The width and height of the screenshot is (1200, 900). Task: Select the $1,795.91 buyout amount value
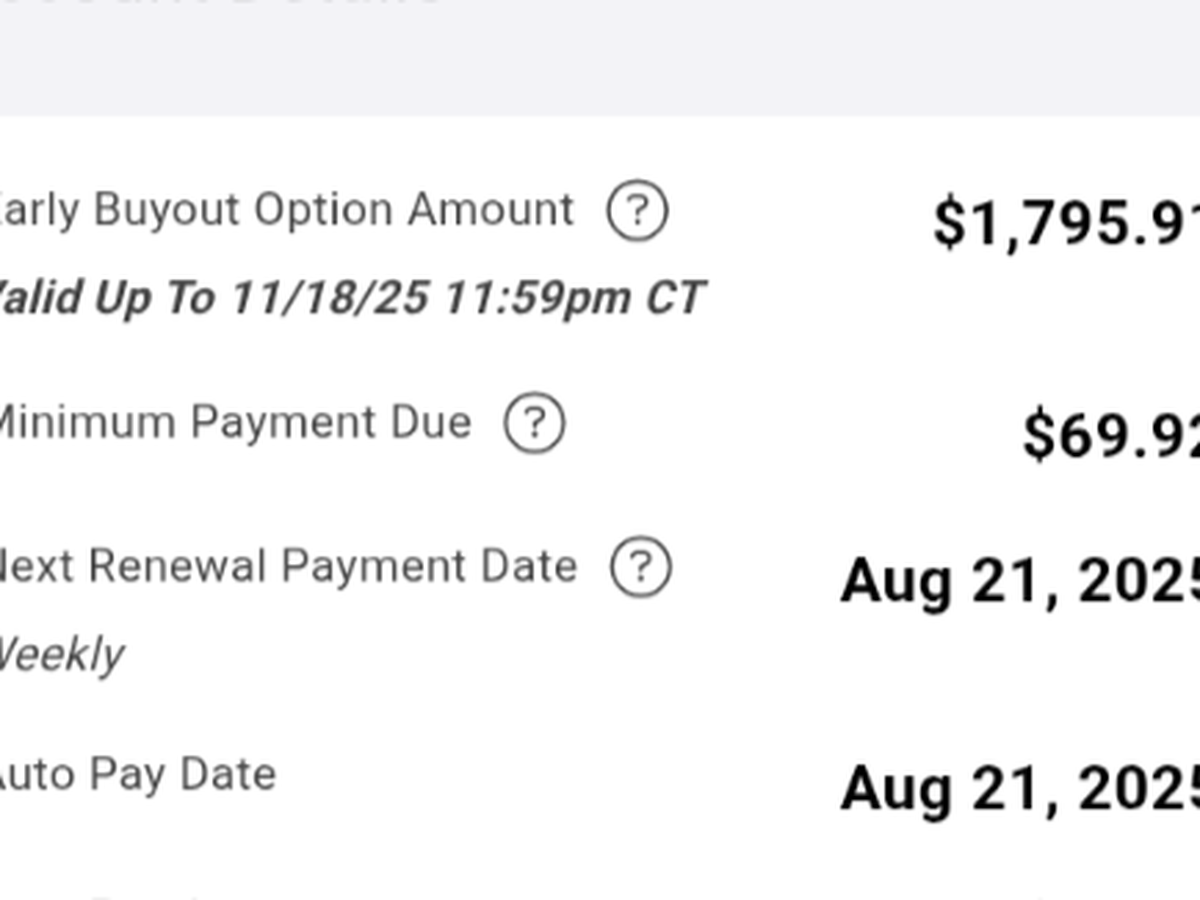1066,224
